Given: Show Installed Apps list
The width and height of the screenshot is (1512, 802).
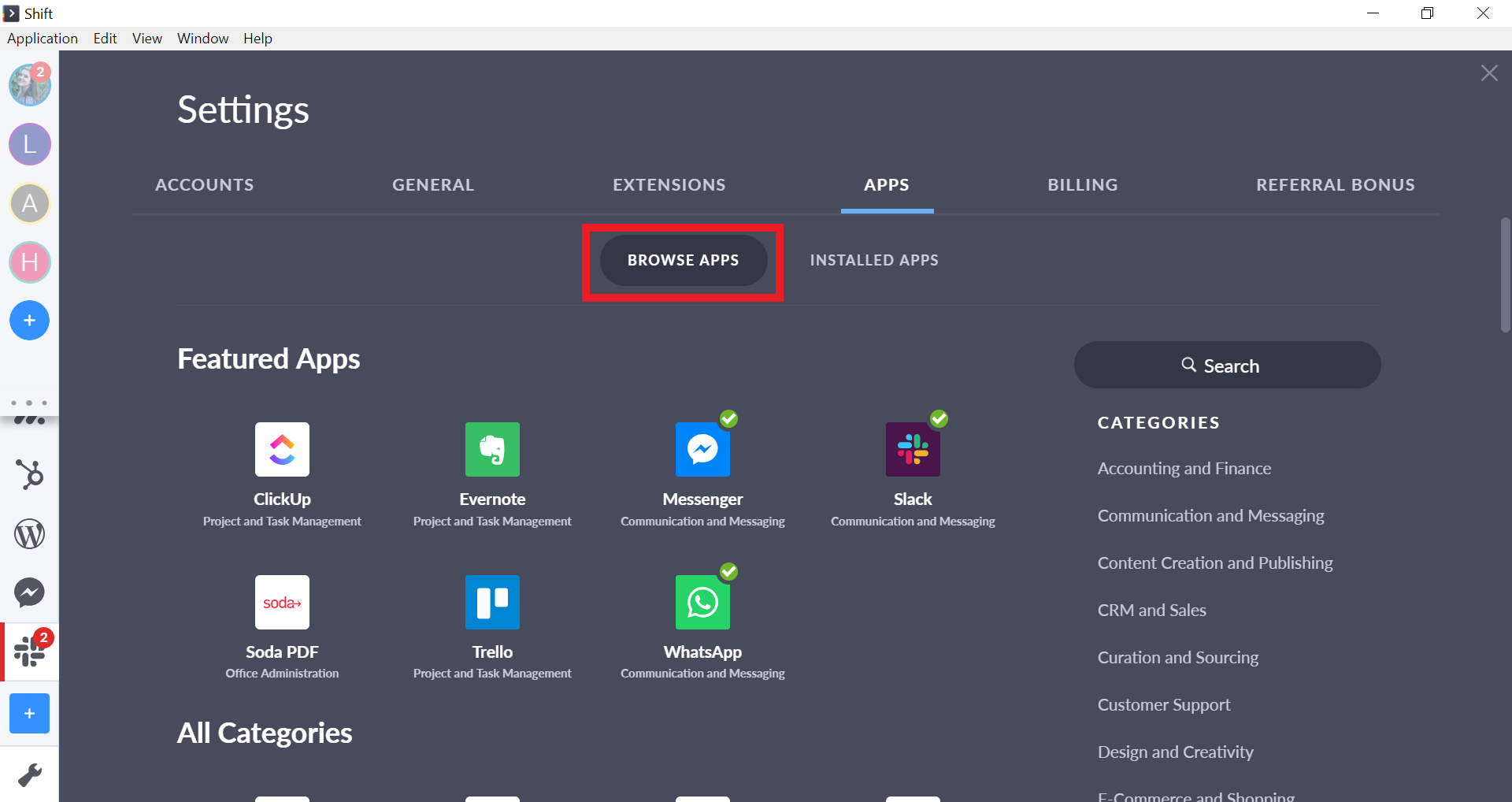Looking at the screenshot, I should [x=874, y=260].
